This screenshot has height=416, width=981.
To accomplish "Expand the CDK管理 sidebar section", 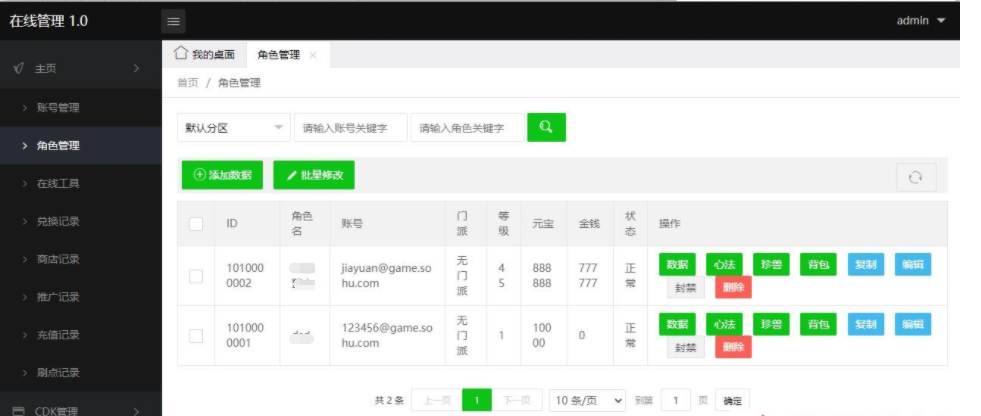I will point(80,409).
